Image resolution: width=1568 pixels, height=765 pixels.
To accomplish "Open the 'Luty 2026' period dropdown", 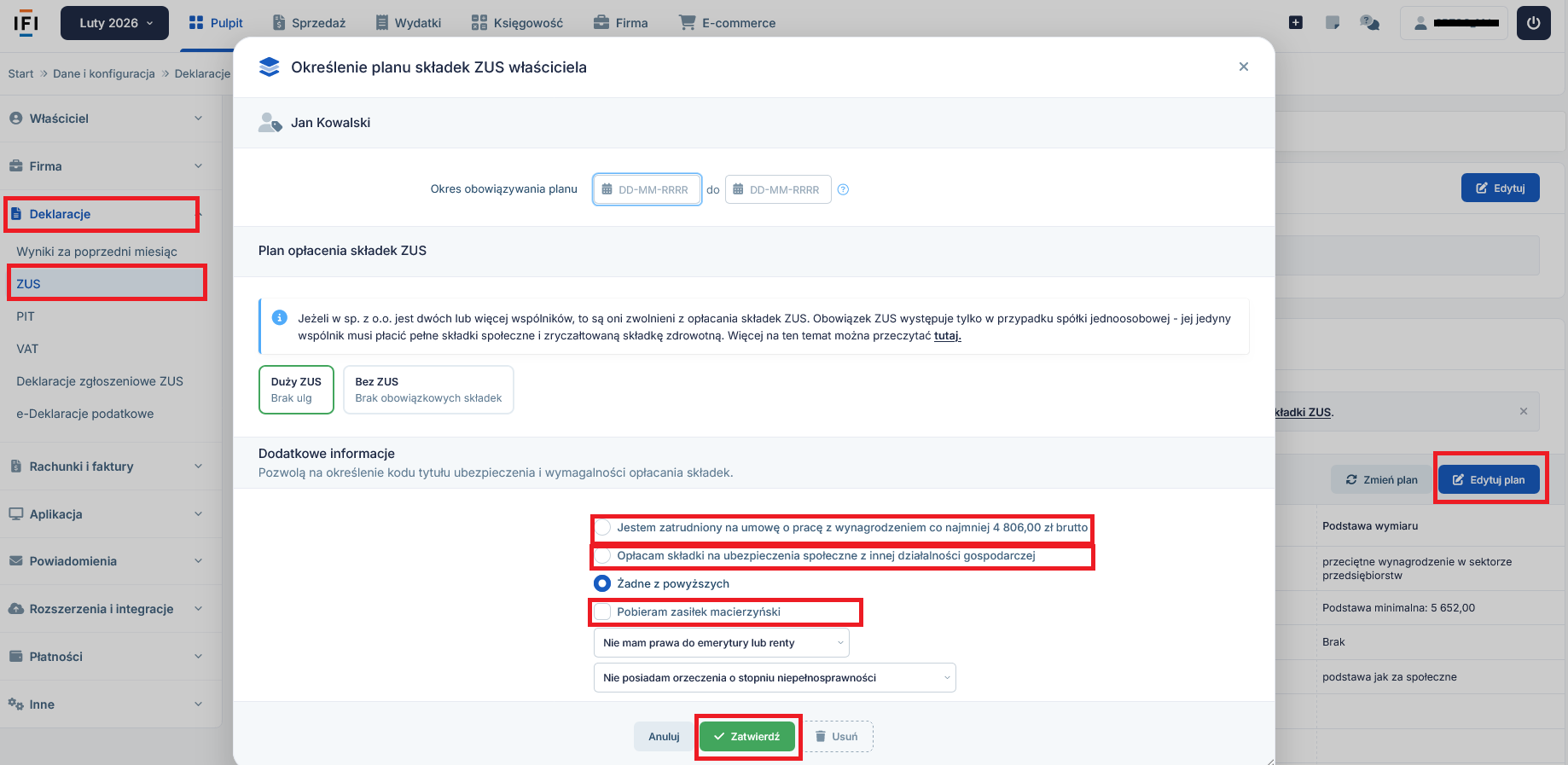I will (114, 23).
